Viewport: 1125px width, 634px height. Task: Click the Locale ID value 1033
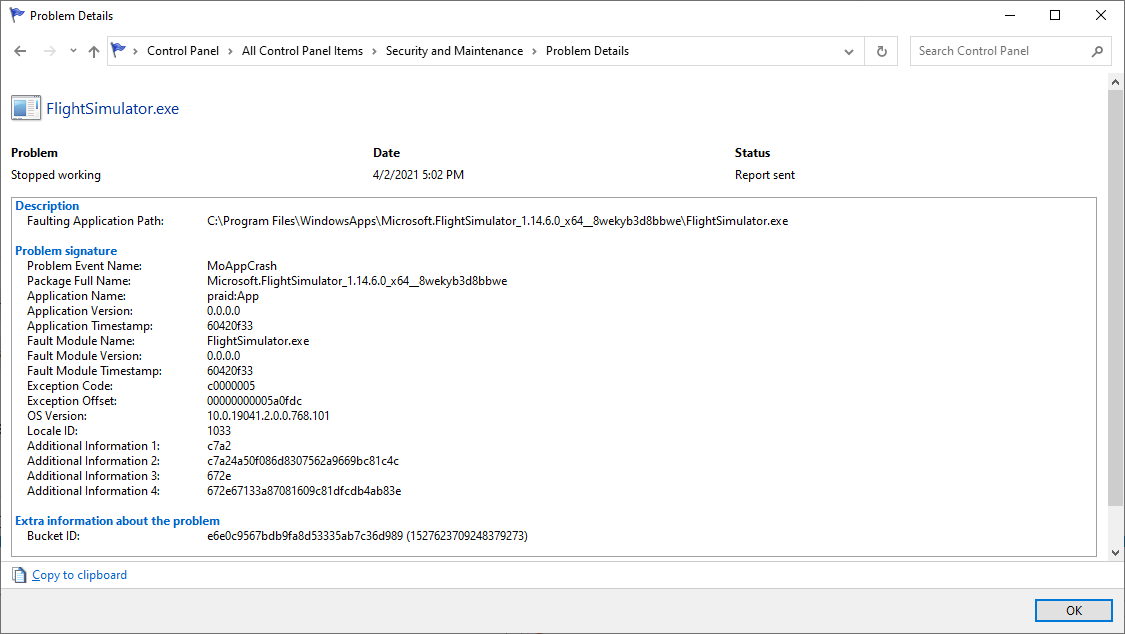219,431
